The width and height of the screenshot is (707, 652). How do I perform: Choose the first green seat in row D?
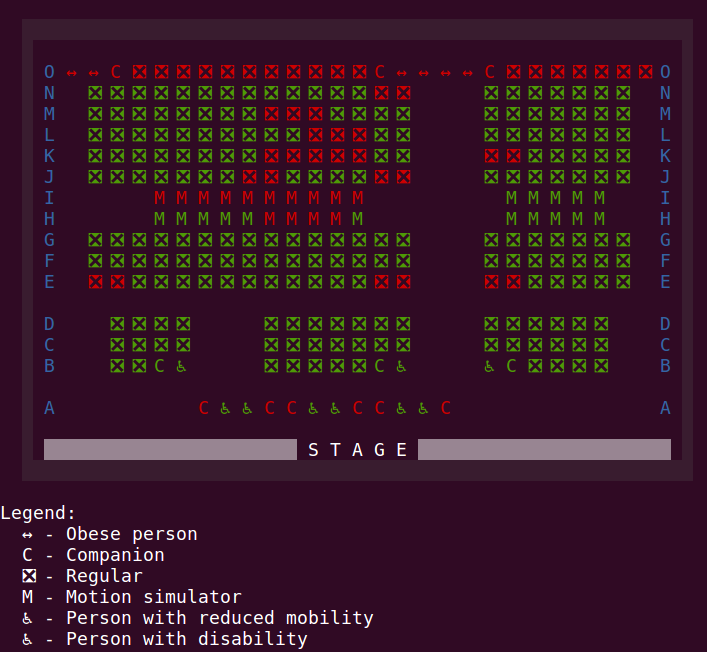pyautogui.click(x=117, y=324)
